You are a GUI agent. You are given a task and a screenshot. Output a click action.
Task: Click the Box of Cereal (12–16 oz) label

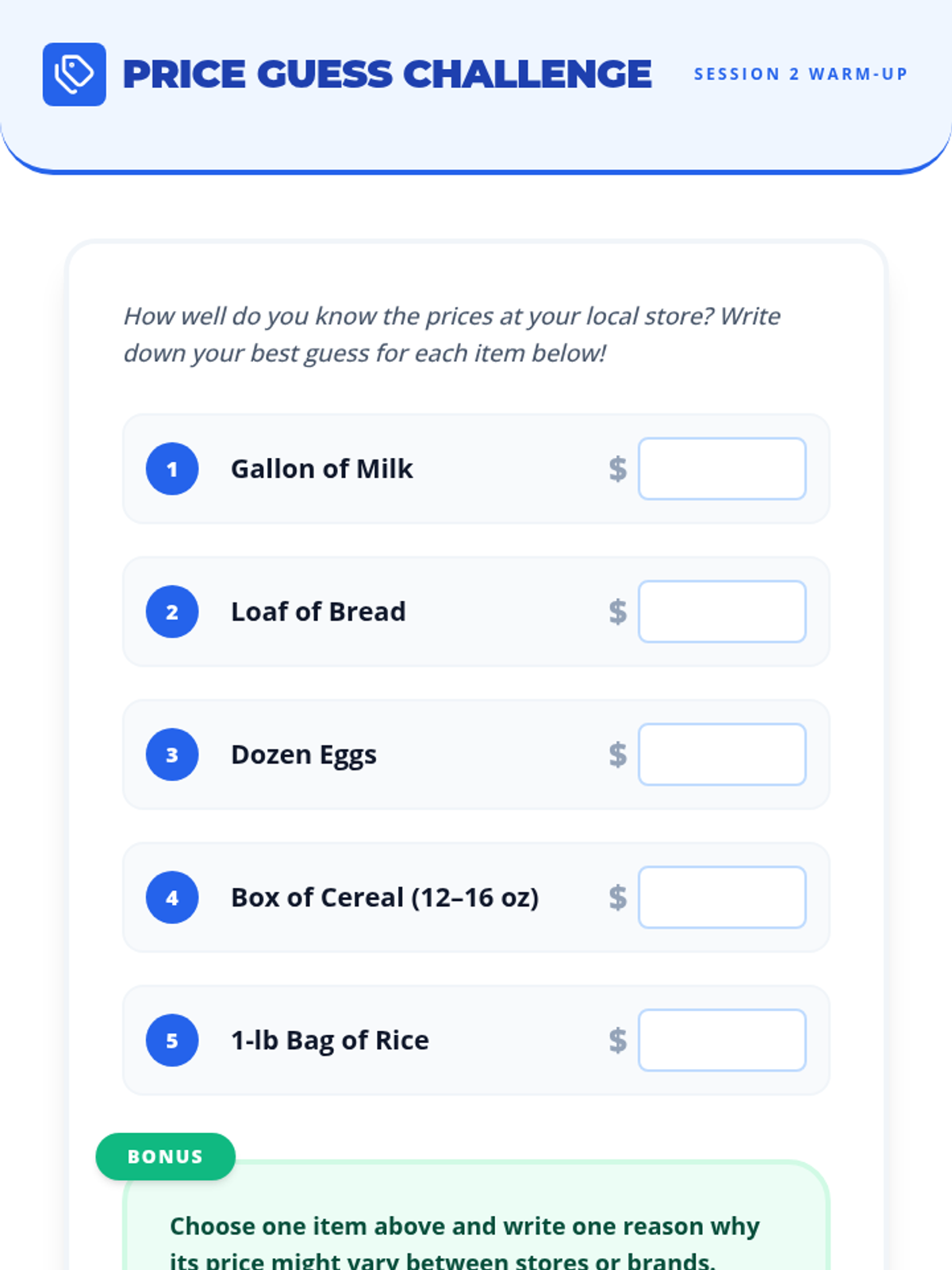pos(385,897)
